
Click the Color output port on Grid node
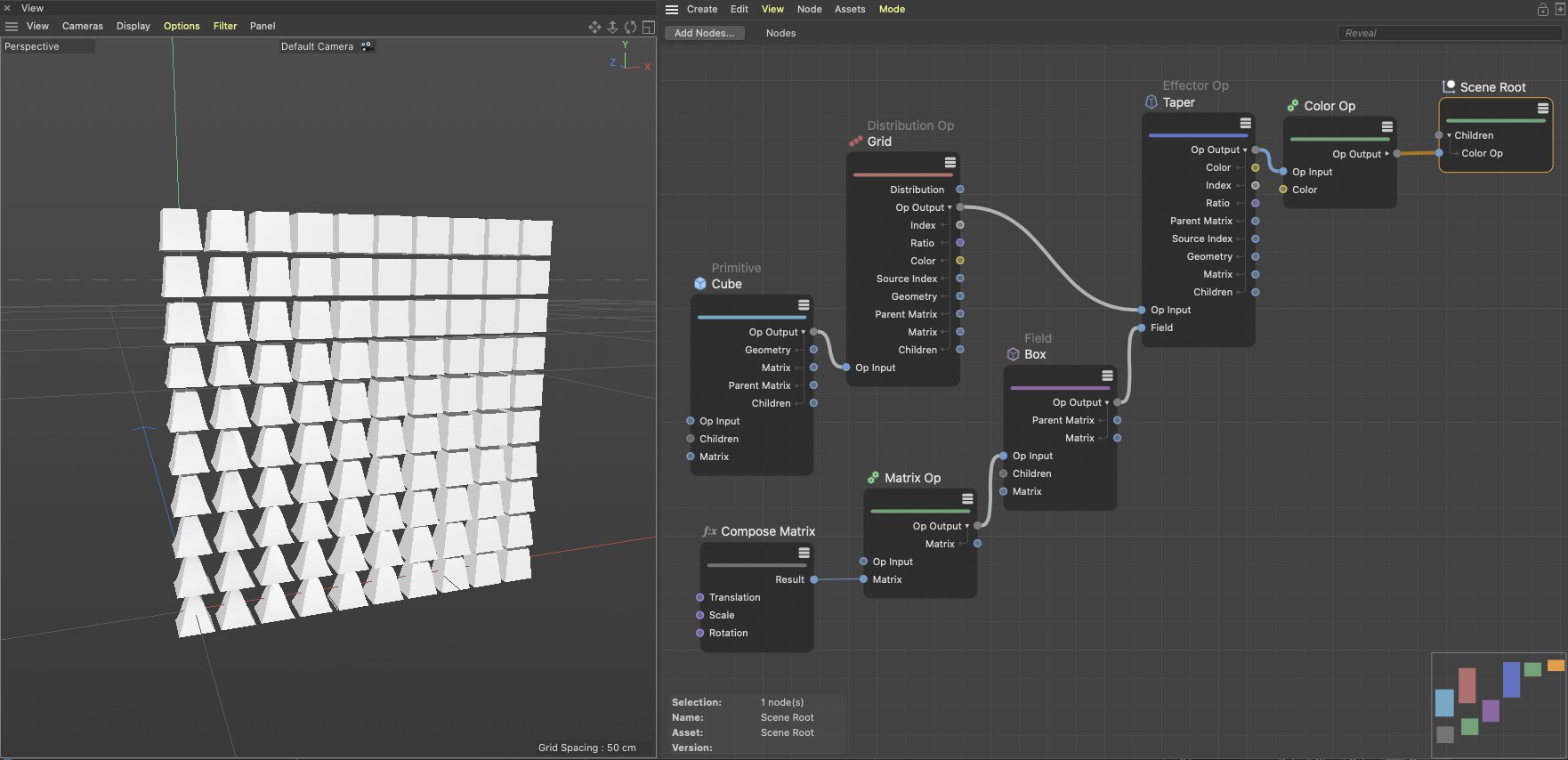[960, 261]
